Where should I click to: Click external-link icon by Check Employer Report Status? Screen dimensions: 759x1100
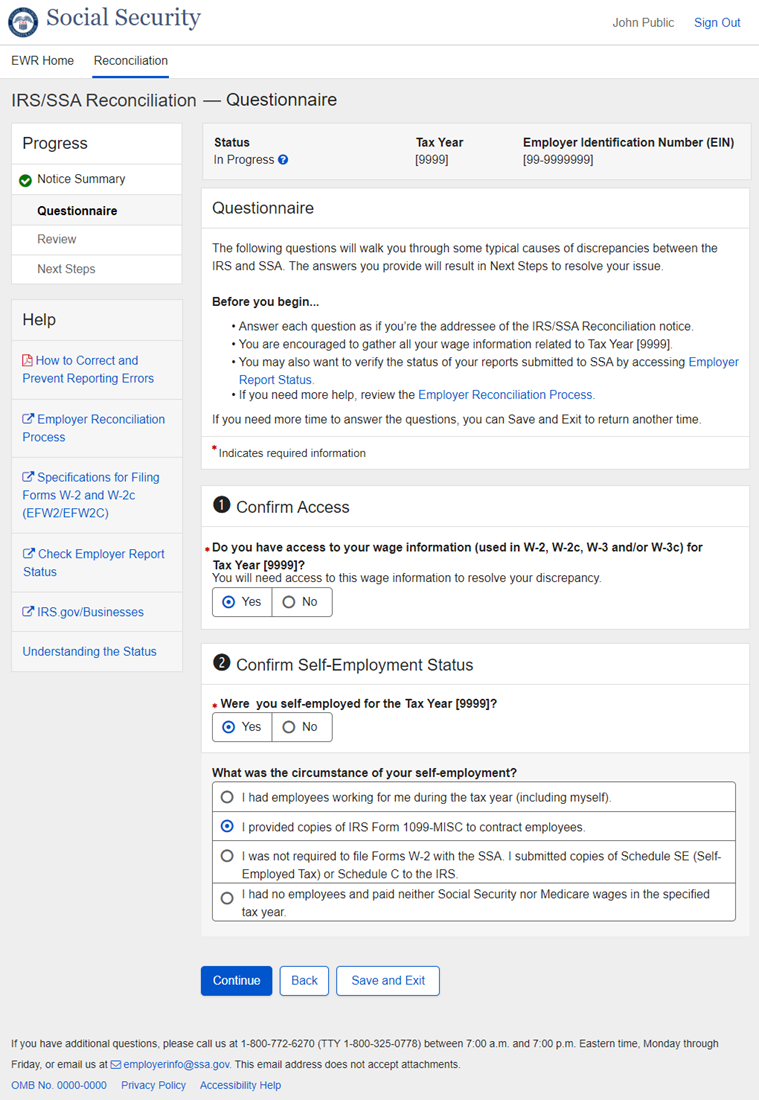tap(28, 554)
